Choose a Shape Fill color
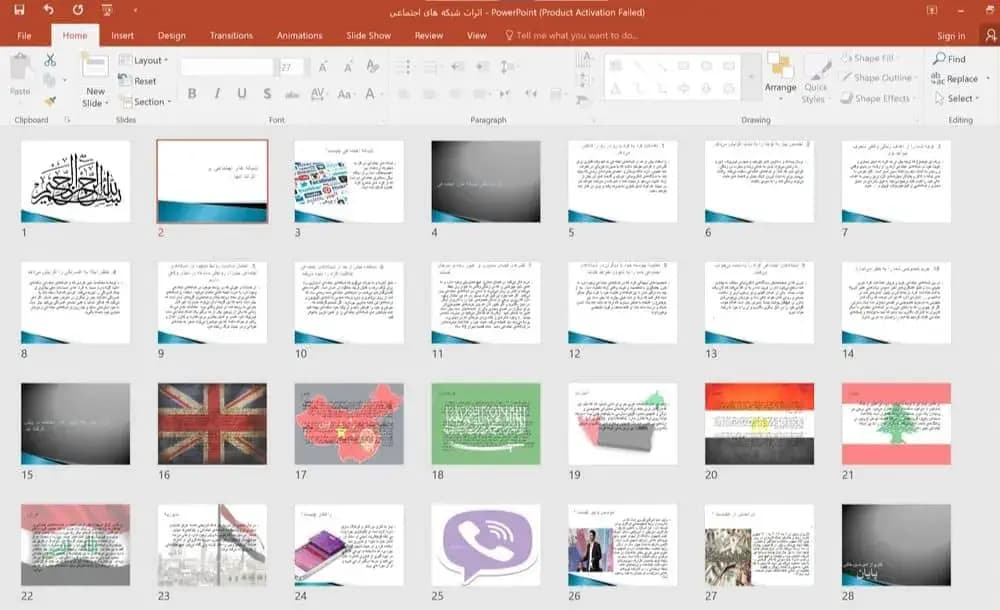The image size is (1000, 610). (x=868, y=58)
